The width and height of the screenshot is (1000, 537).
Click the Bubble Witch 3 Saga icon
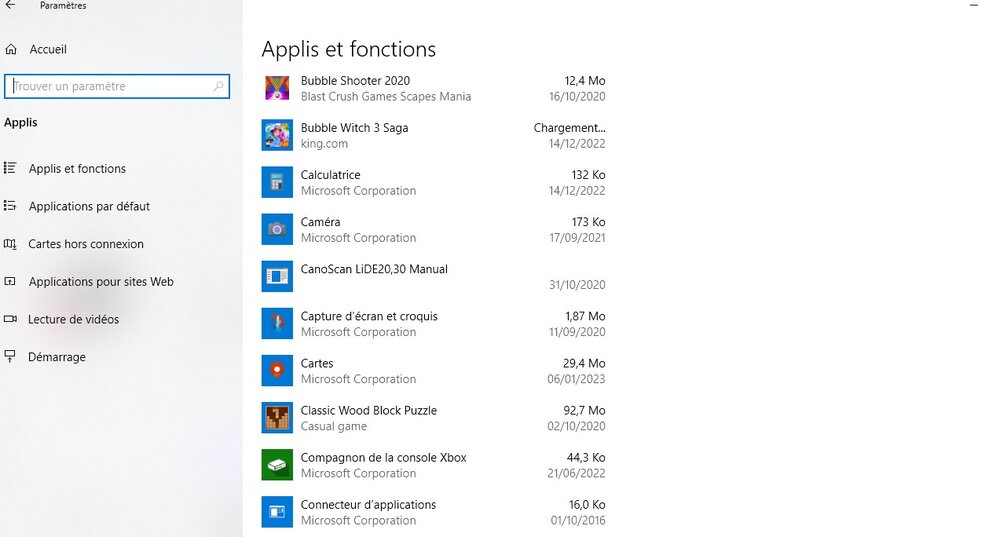277,135
